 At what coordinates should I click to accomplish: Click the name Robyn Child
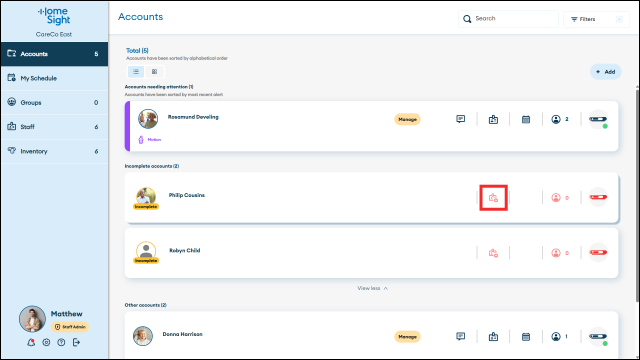click(x=185, y=251)
